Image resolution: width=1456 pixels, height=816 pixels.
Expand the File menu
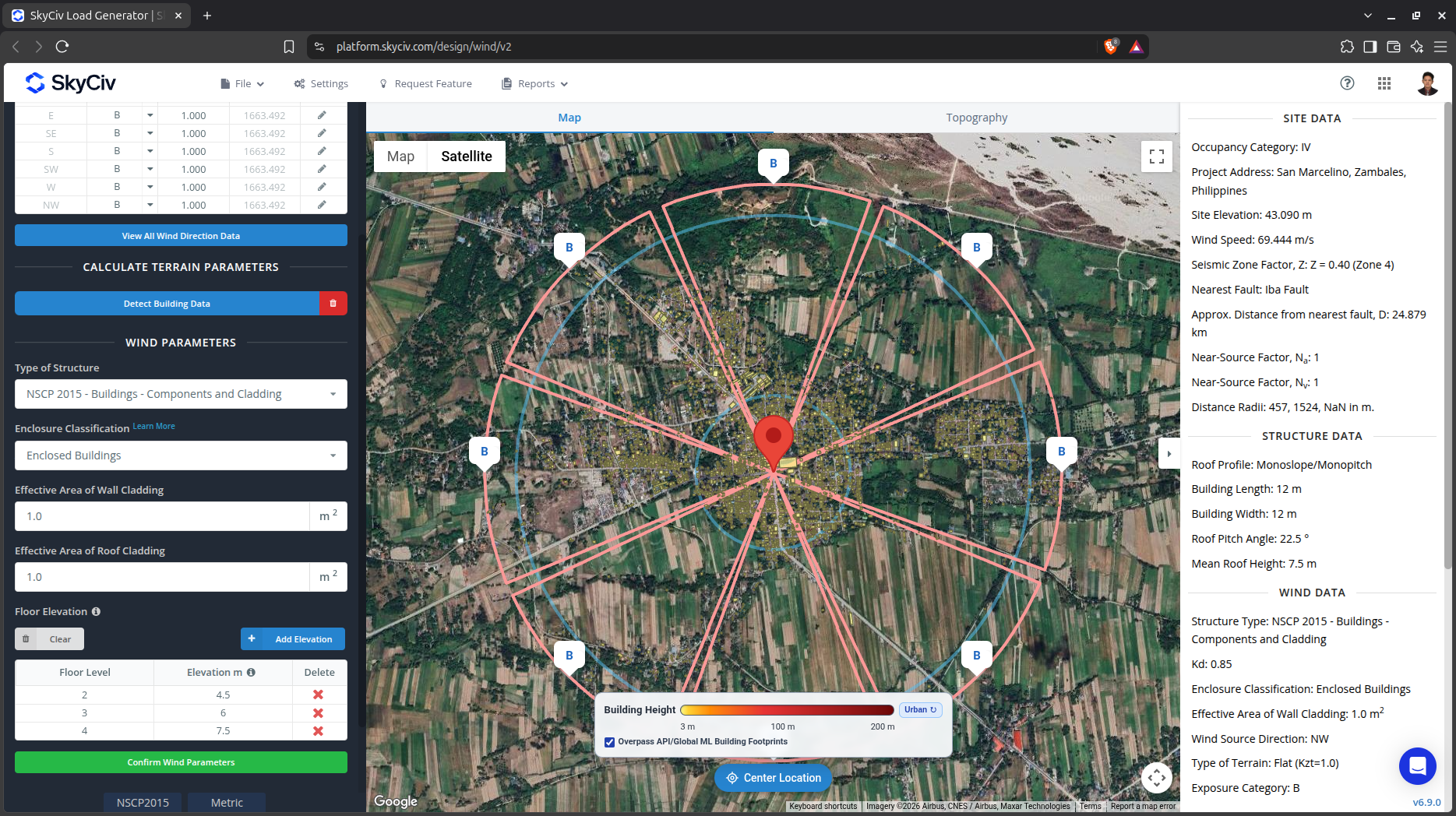[242, 83]
